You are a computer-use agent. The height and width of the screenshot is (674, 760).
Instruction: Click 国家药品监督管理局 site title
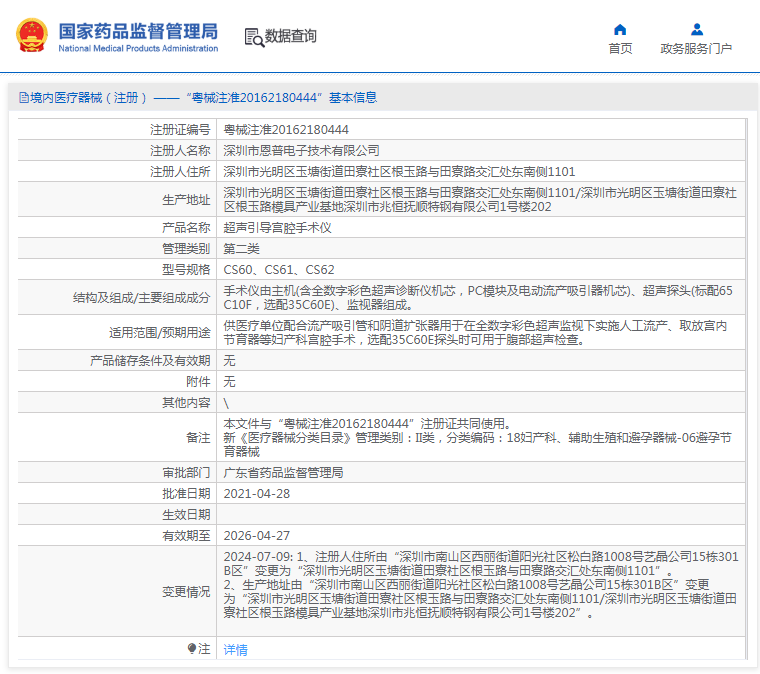point(138,31)
